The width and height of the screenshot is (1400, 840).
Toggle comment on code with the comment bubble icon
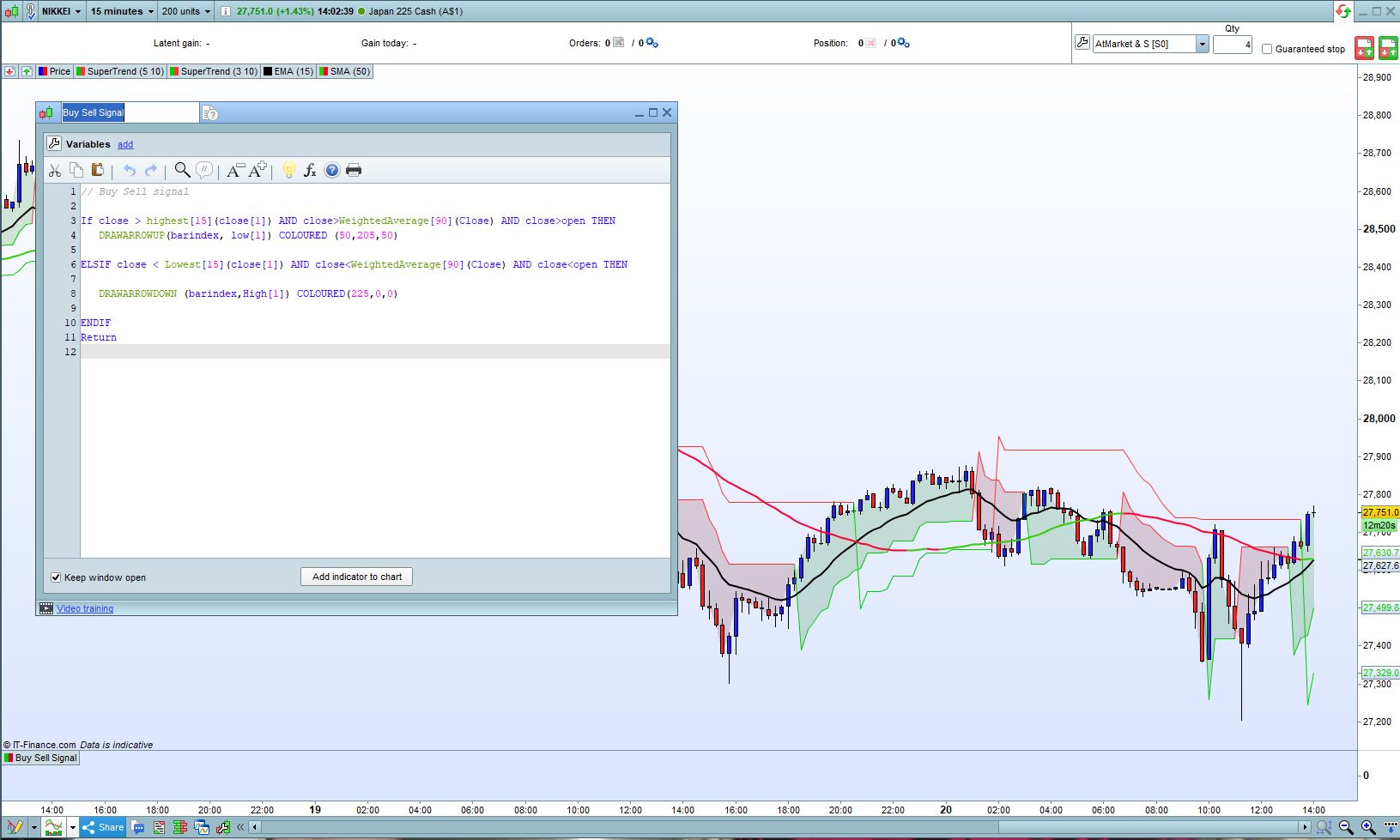coord(204,170)
